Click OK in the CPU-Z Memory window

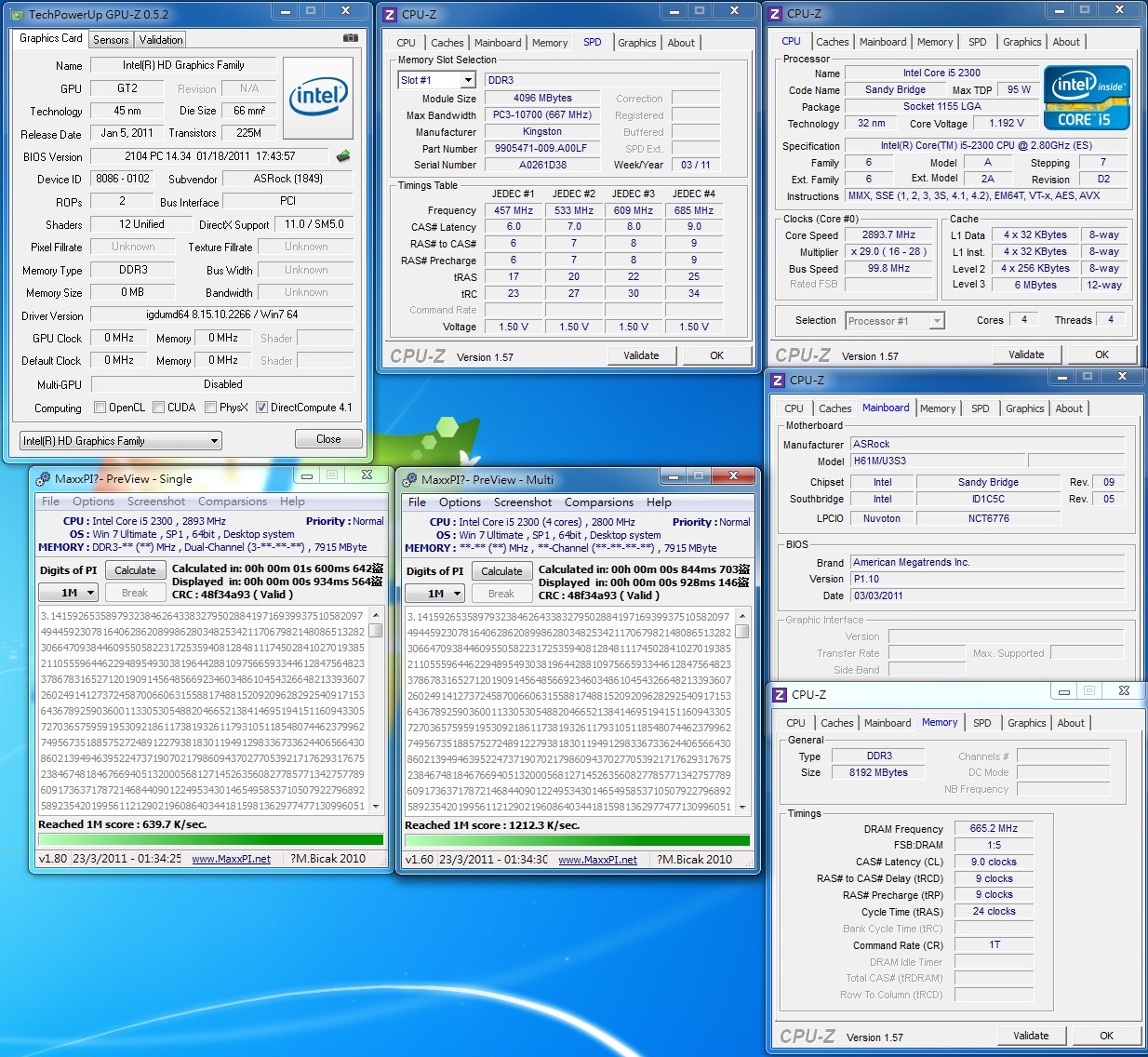click(1106, 1036)
